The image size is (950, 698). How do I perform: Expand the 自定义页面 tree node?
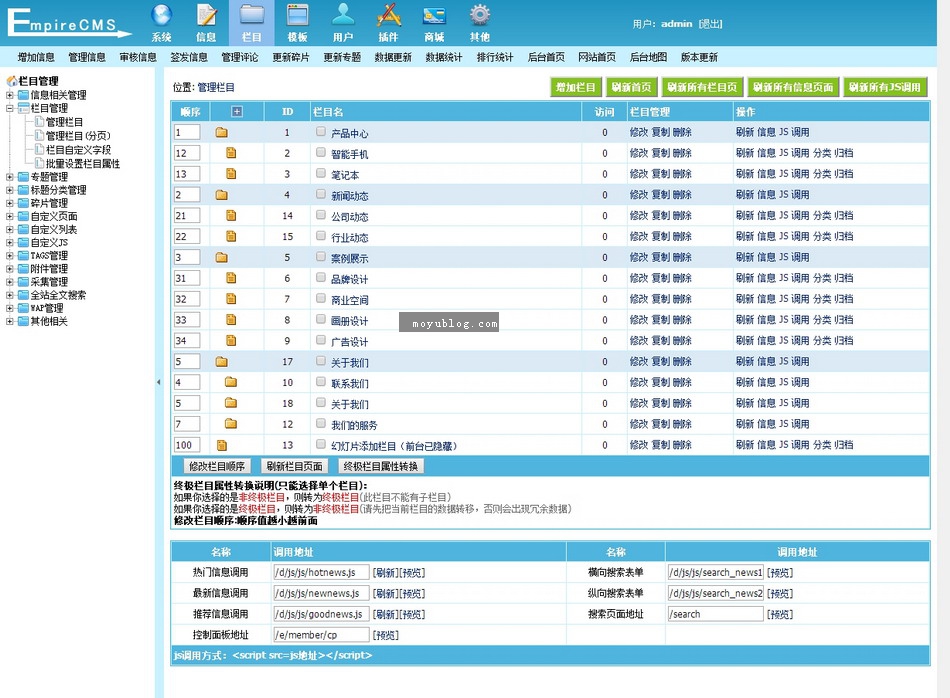pos(10,216)
